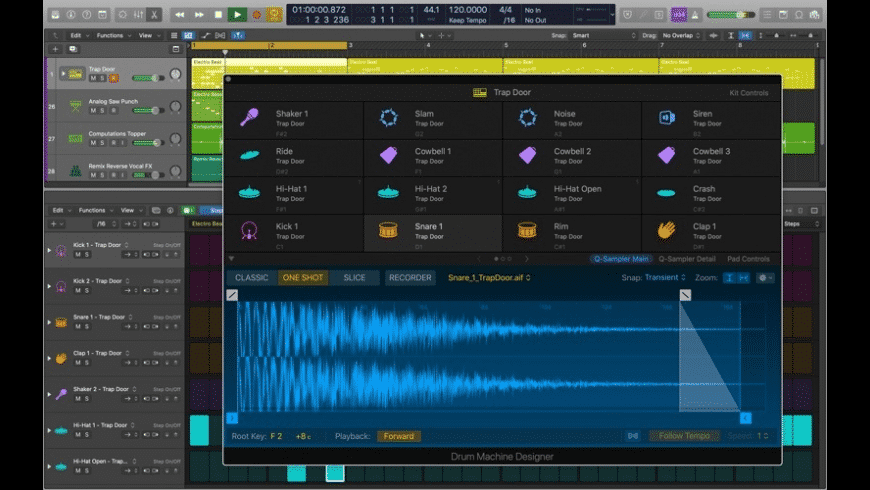Open the Drag No Overlap dropdown
Screen dimensions: 870x490
click(x=681, y=36)
